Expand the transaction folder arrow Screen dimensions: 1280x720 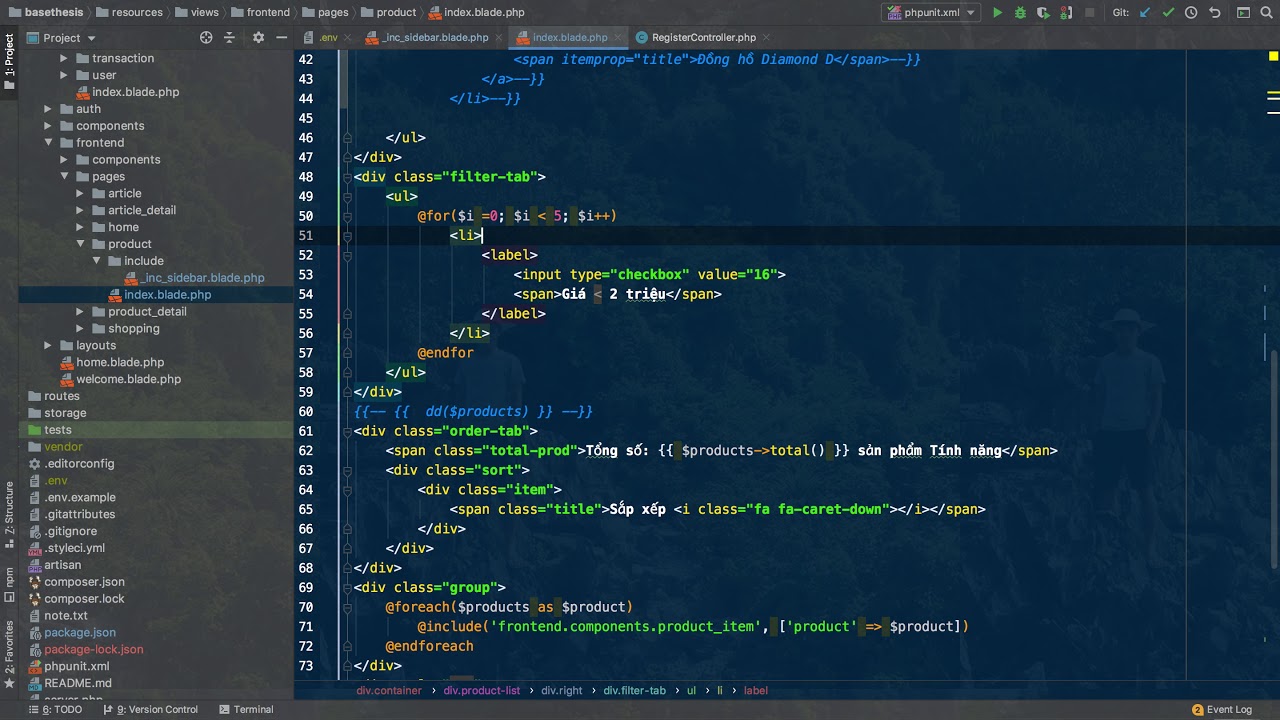64,58
